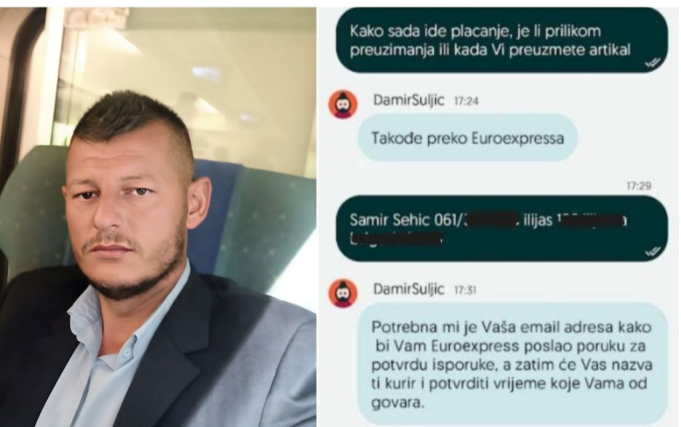This screenshot has height=427, width=681.
Task: Click the 17:31 timestamp
Action: 465,290
